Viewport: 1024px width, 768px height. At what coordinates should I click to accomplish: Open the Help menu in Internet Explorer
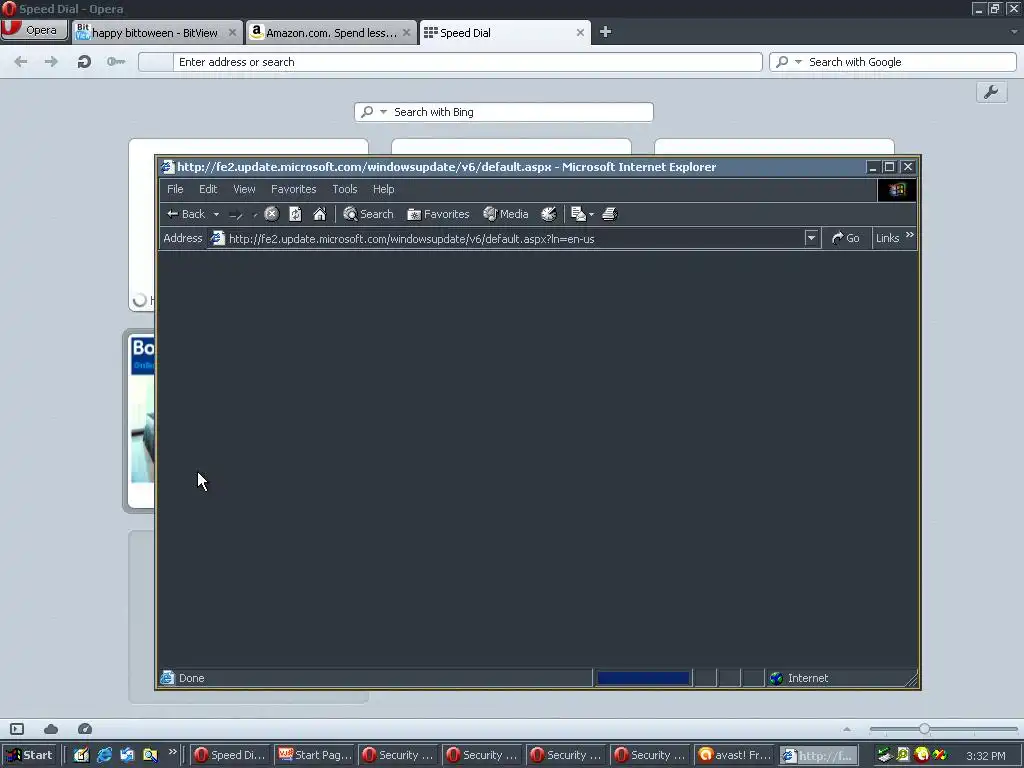pos(383,189)
